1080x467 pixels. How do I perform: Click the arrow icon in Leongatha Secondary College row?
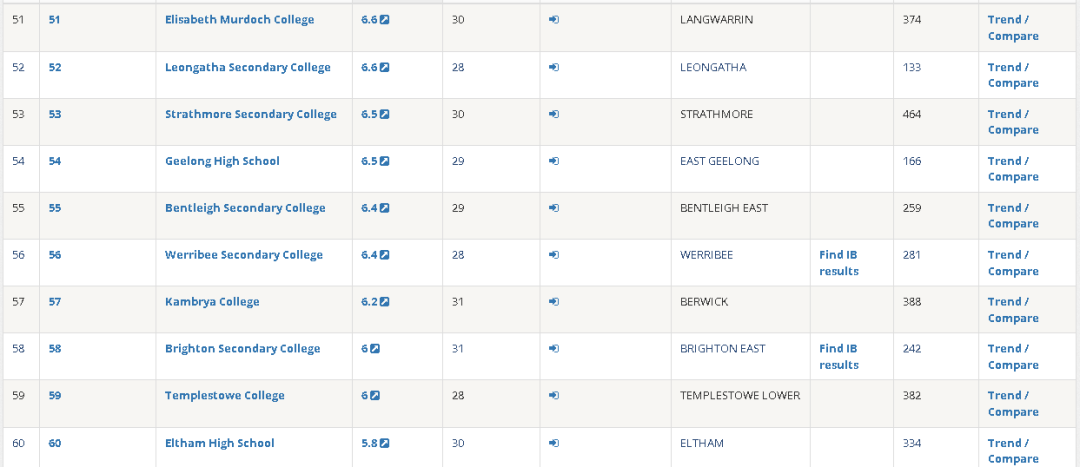click(554, 67)
